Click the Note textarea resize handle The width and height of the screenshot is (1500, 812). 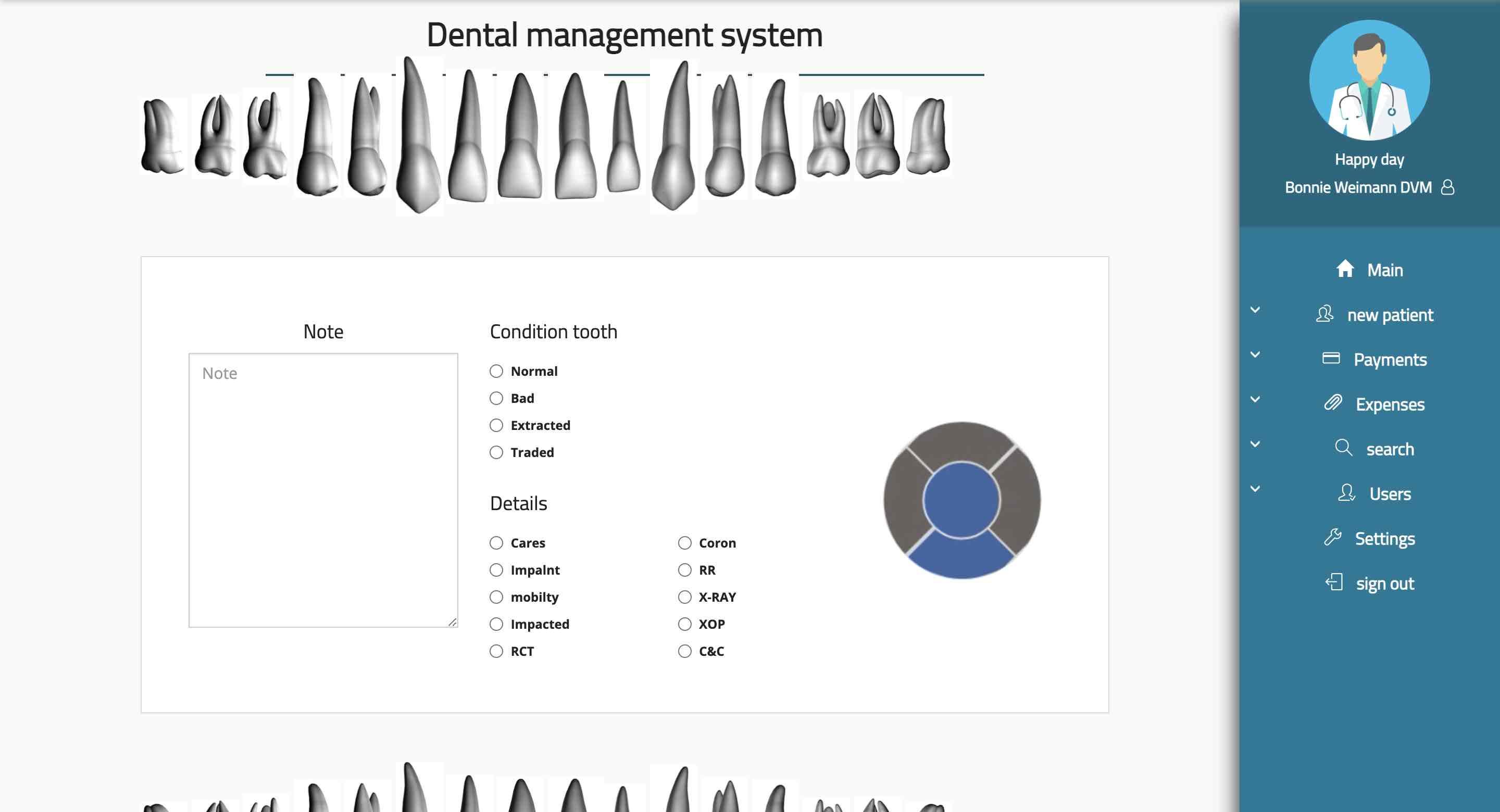pyautogui.click(x=453, y=622)
